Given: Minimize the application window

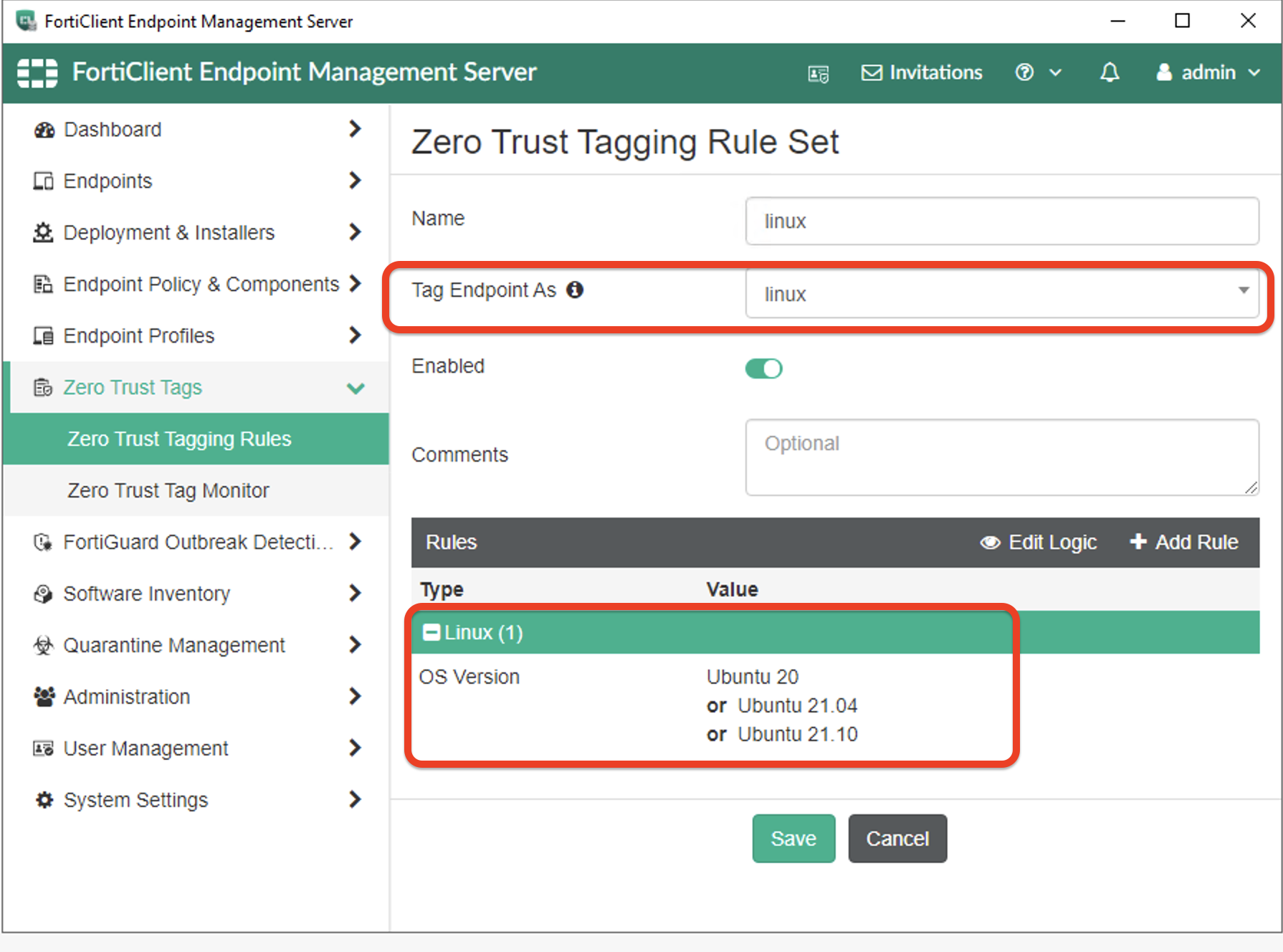Looking at the screenshot, I should pos(1117,21).
